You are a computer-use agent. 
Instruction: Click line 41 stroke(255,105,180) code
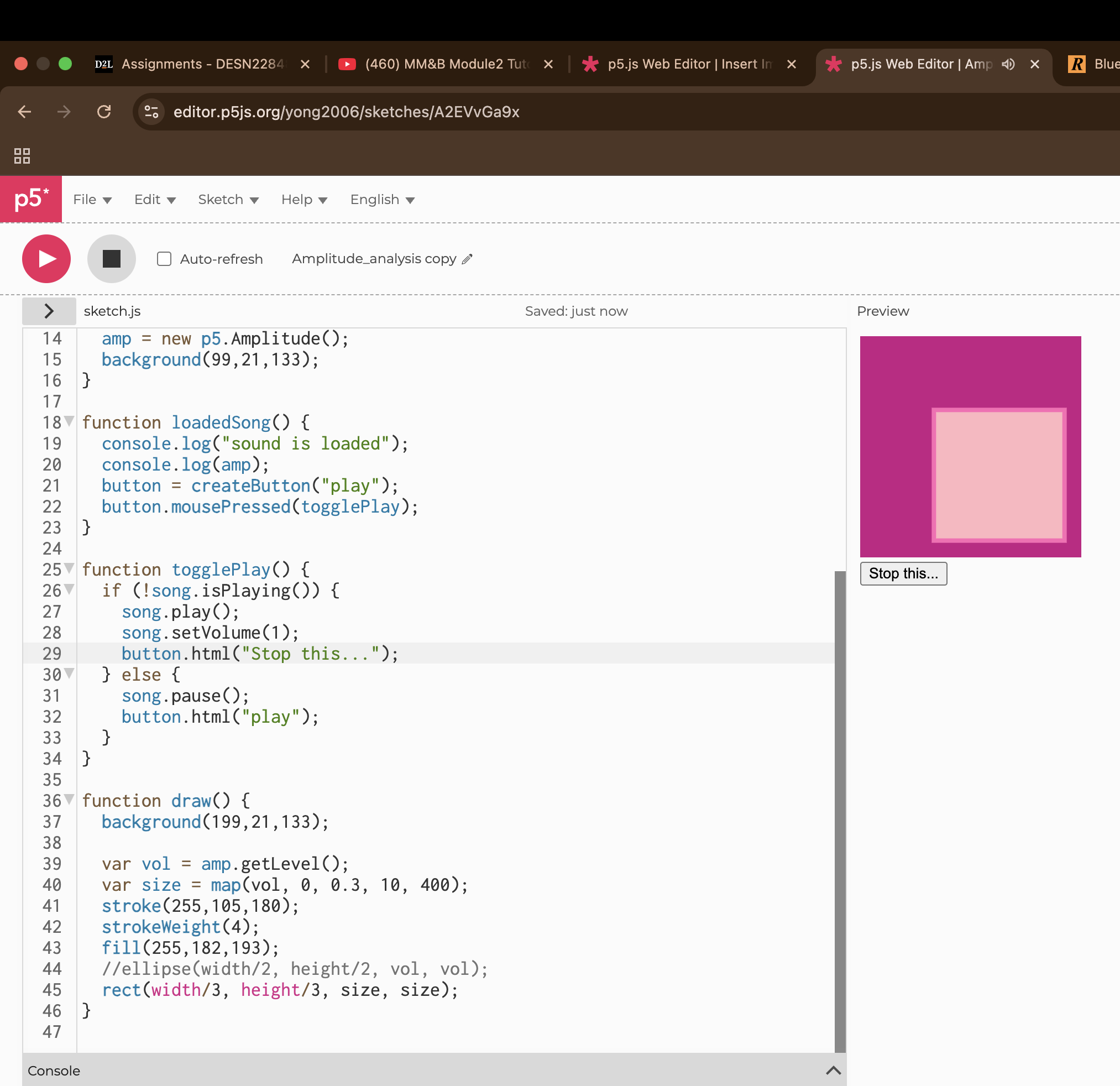point(201,905)
